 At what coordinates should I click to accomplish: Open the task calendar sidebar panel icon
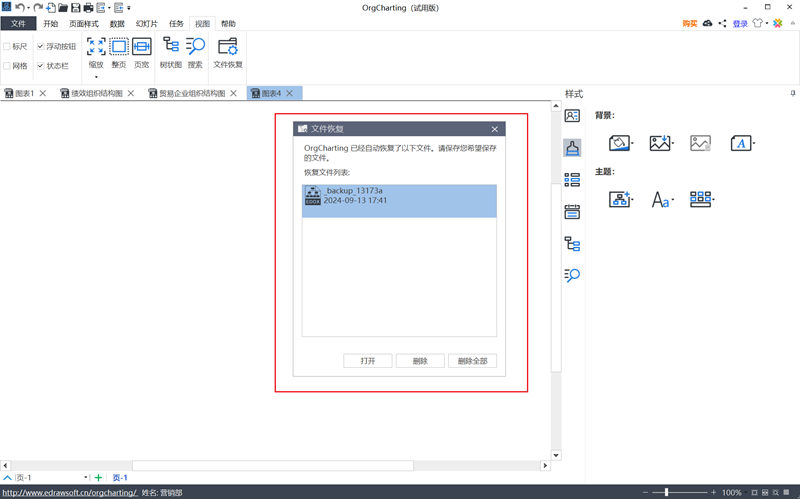[572, 211]
